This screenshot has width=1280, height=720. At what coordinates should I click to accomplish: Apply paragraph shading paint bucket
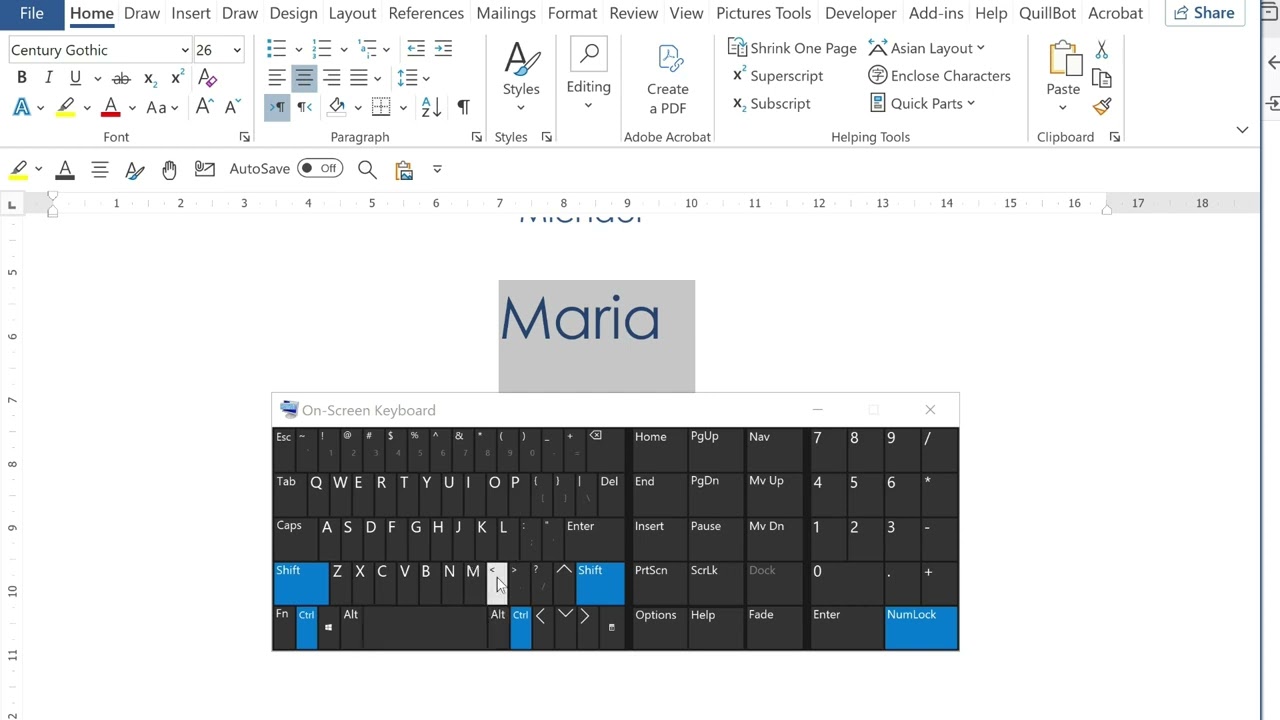click(337, 107)
